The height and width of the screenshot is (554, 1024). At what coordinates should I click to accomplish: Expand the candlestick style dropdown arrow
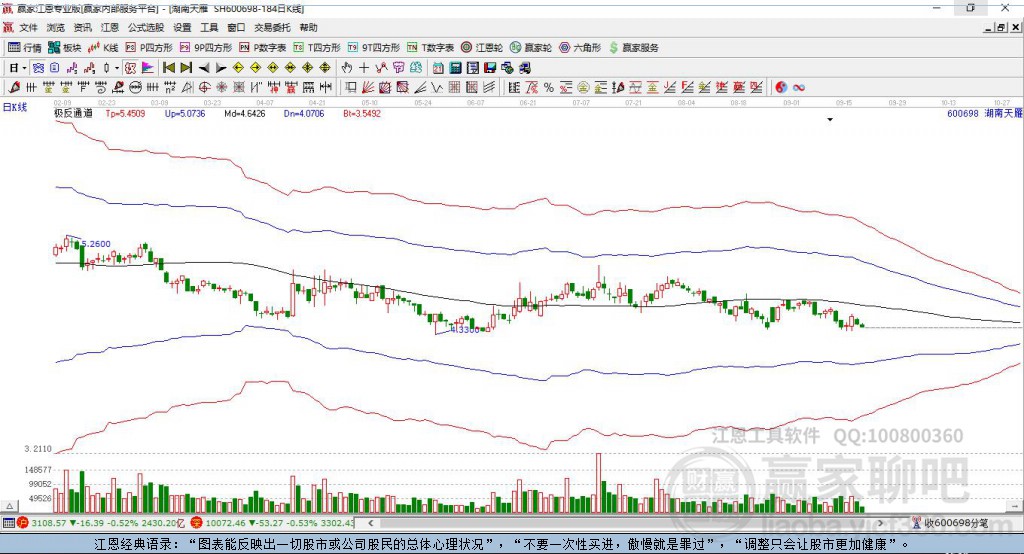click(117, 68)
